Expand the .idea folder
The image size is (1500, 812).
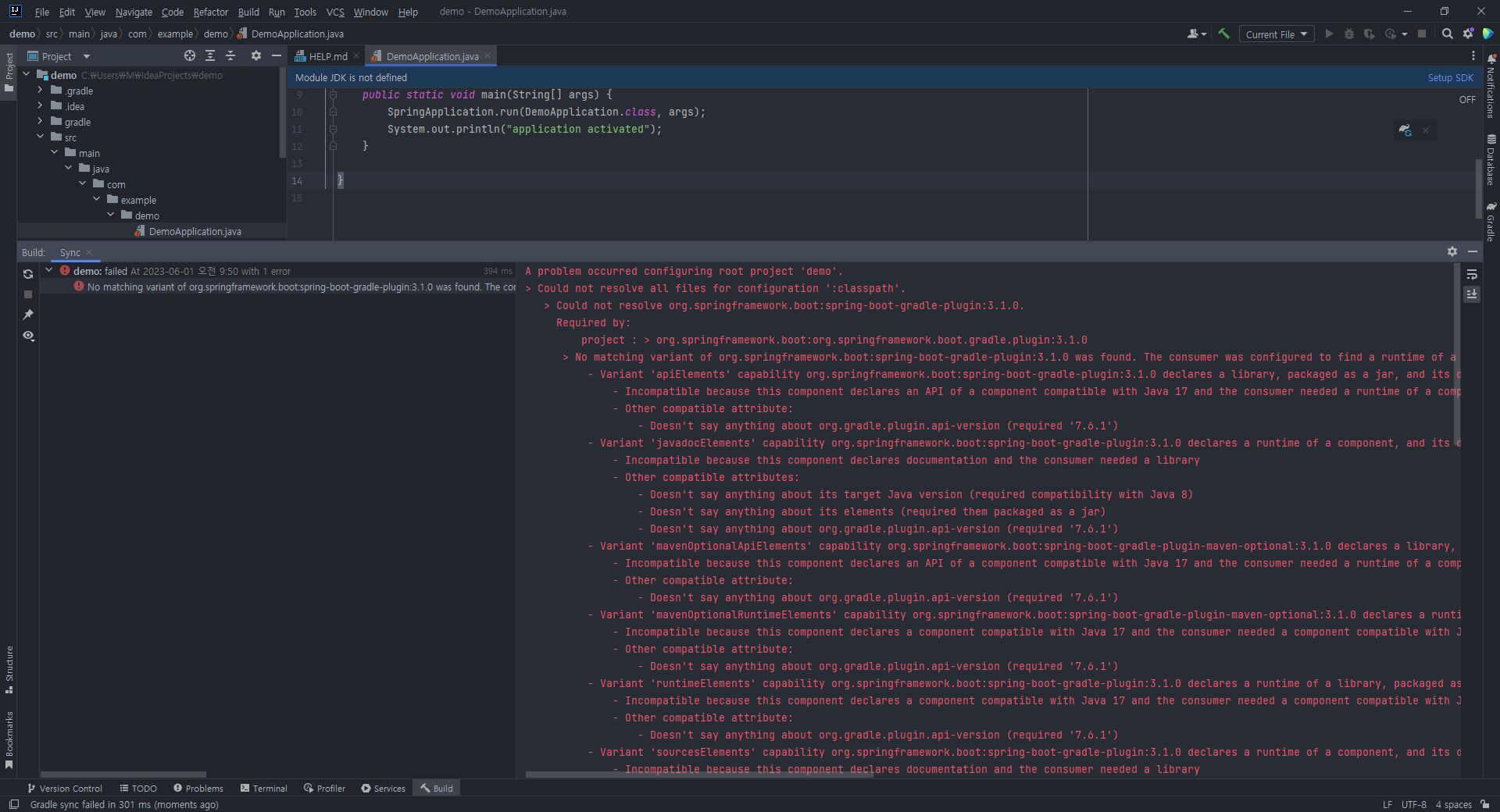click(40, 106)
